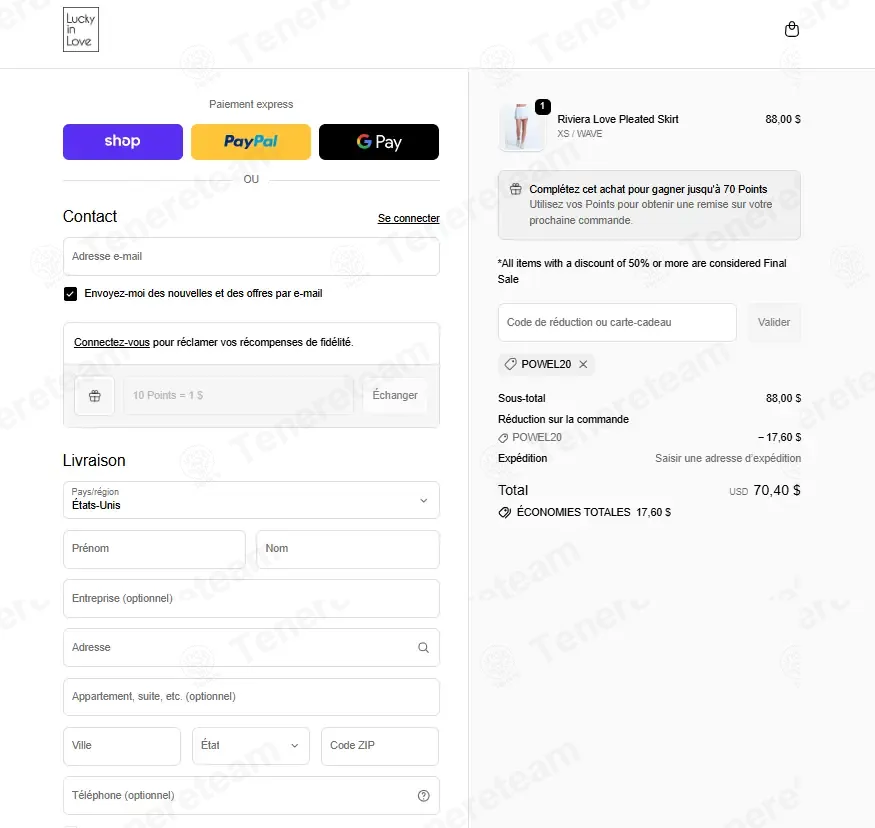The width and height of the screenshot is (875, 828).
Task: Select Google Pay express payment
Action: tap(379, 142)
